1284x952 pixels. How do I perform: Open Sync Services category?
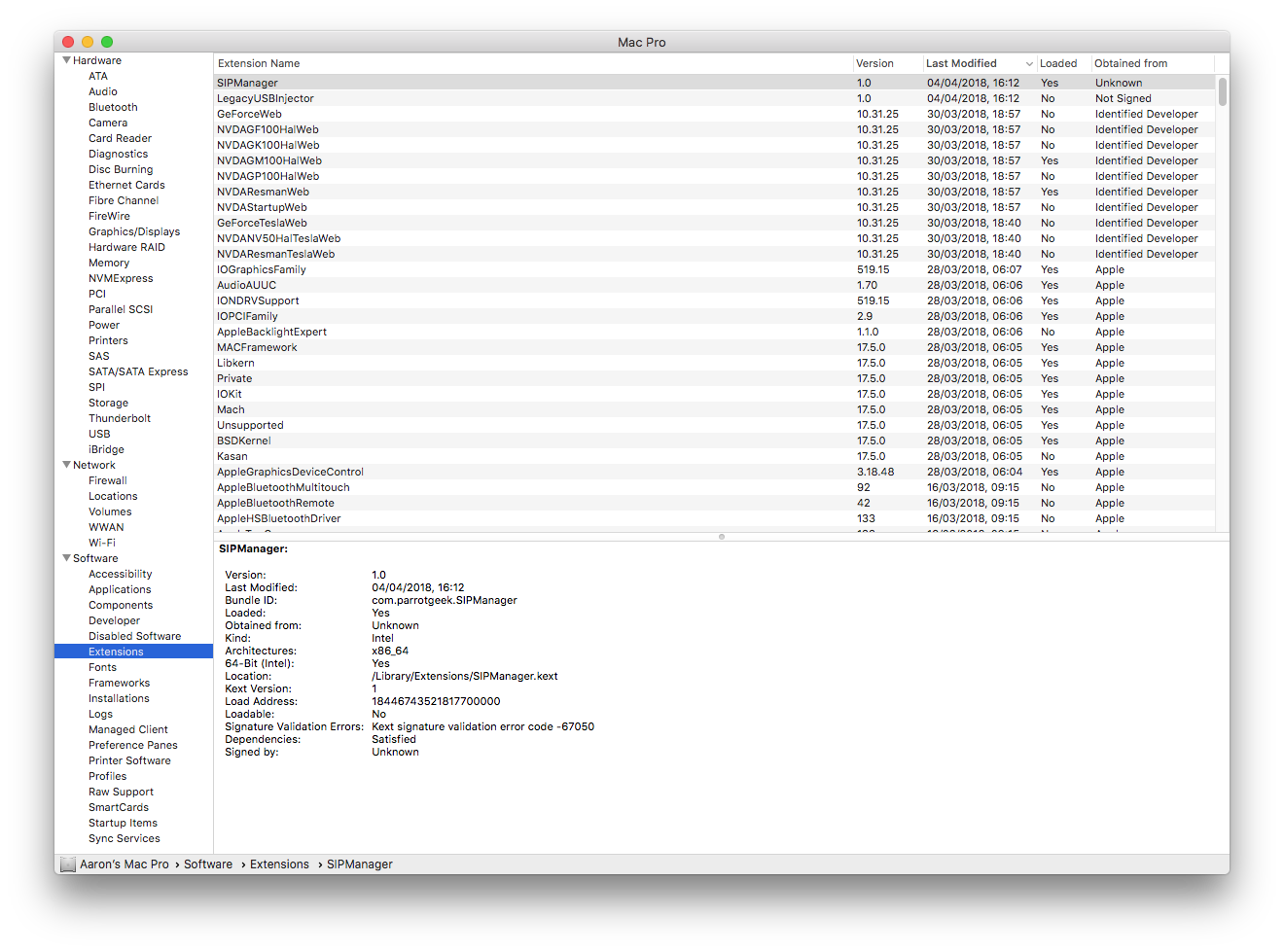(125, 838)
